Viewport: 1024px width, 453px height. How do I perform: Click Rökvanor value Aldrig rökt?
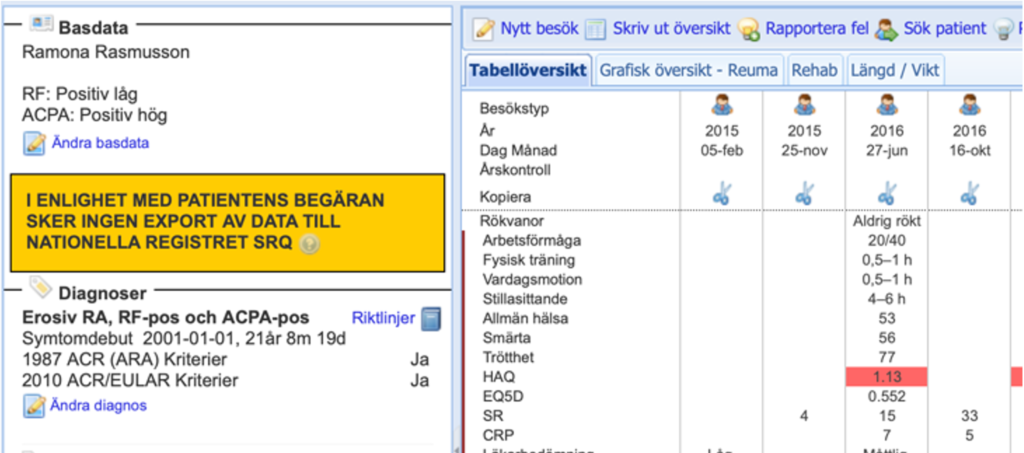click(886, 221)
